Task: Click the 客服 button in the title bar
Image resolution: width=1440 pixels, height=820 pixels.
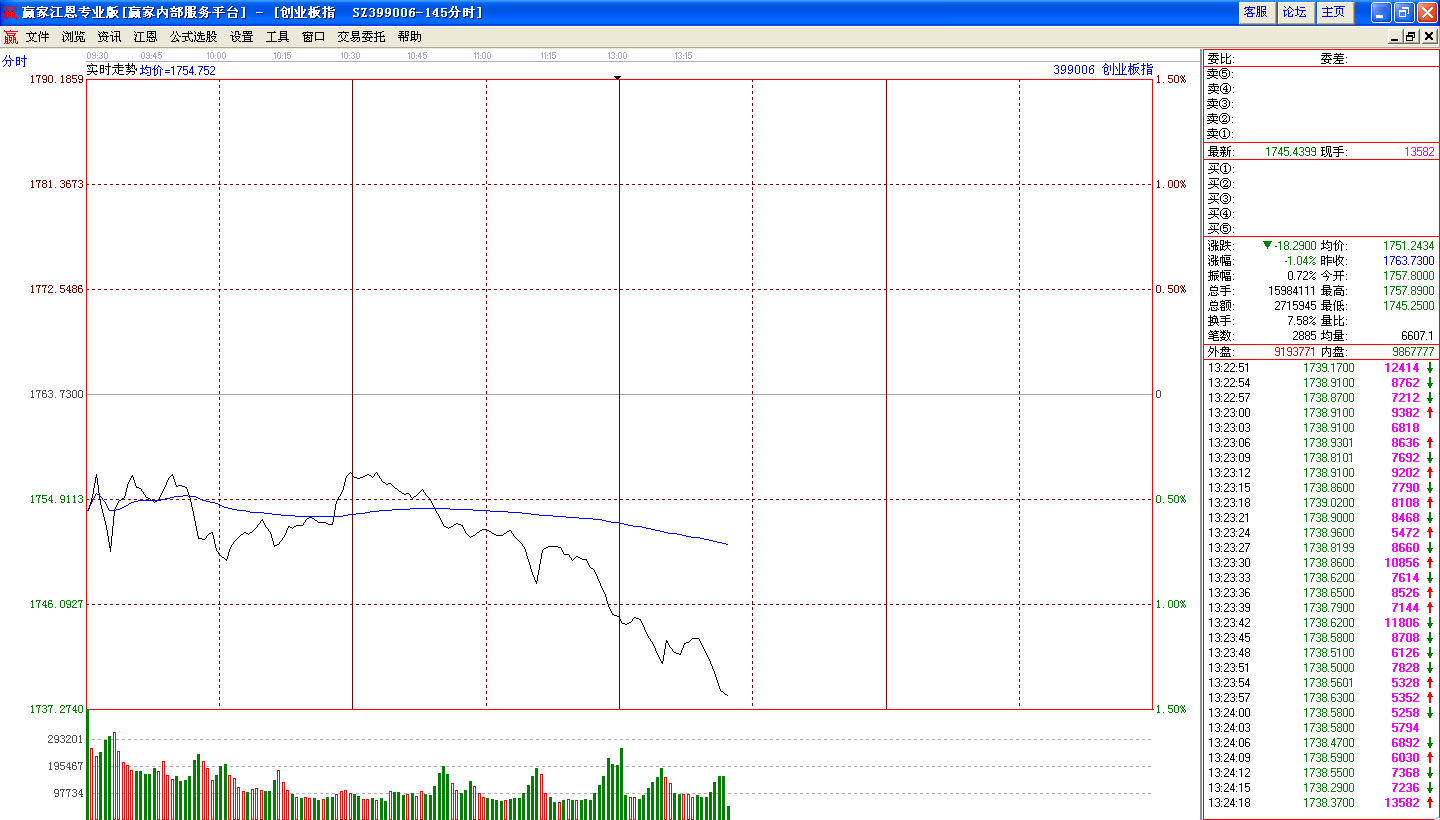Action: (x=1255, y=12)
